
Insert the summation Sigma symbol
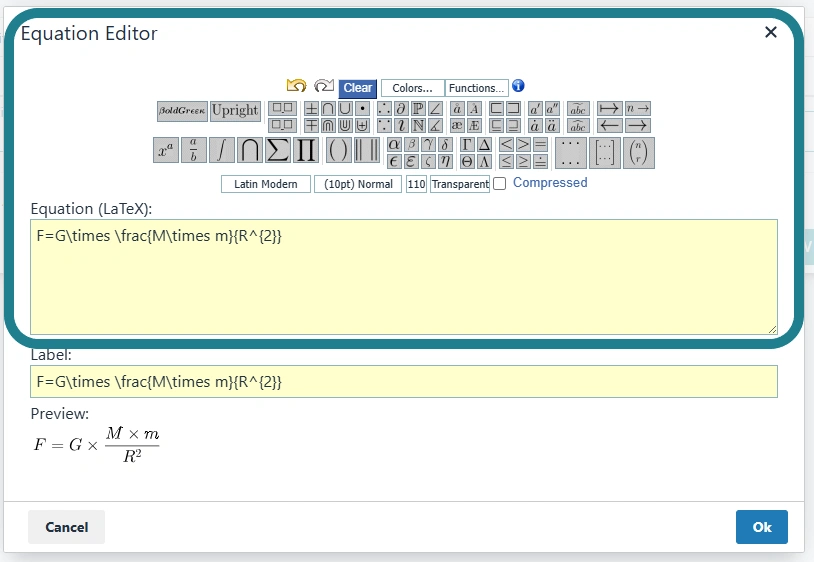coord(278,150)
